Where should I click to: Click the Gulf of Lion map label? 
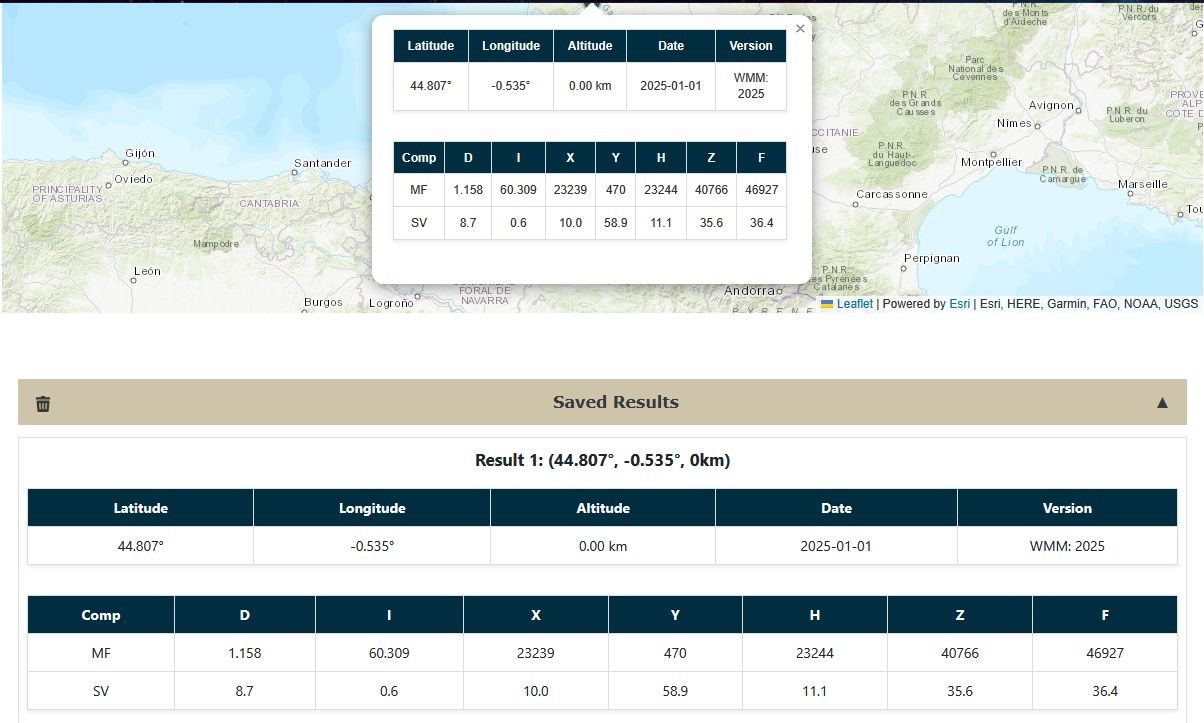click(1005, 236)
